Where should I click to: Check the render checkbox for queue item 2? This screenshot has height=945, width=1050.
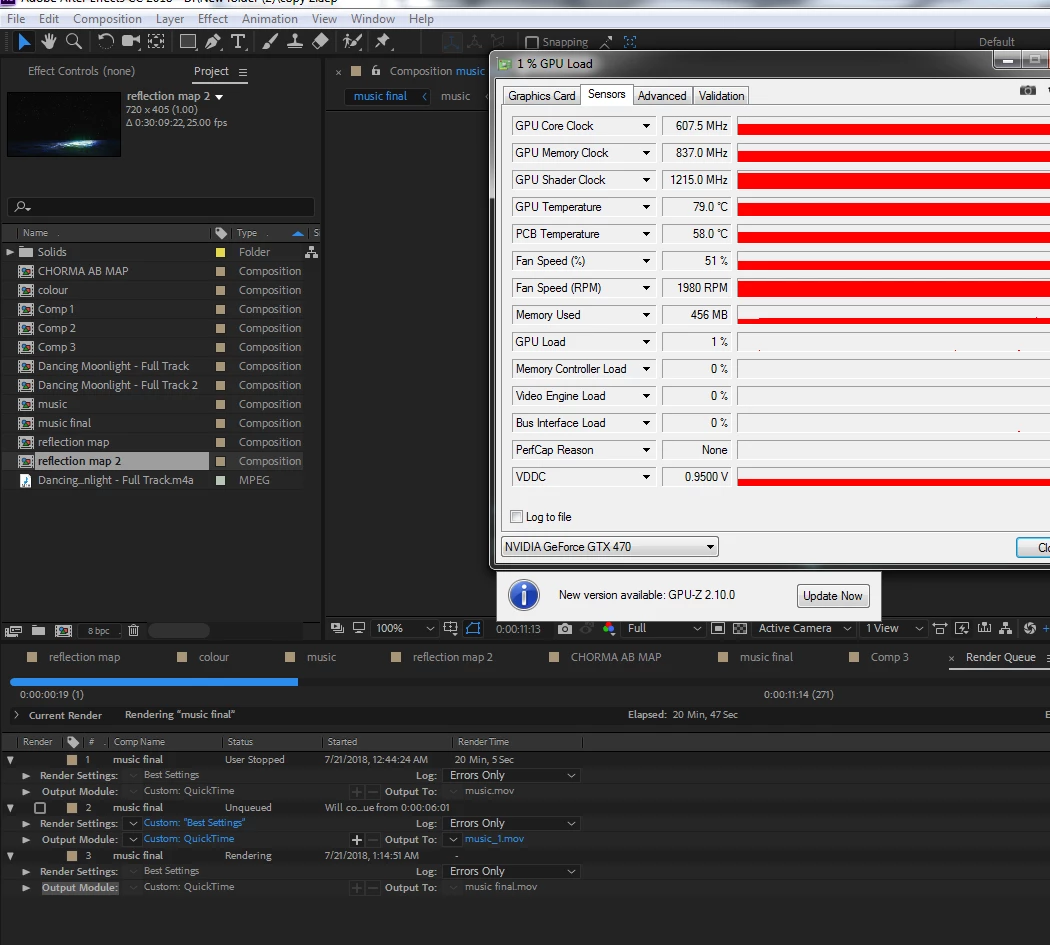40,808
